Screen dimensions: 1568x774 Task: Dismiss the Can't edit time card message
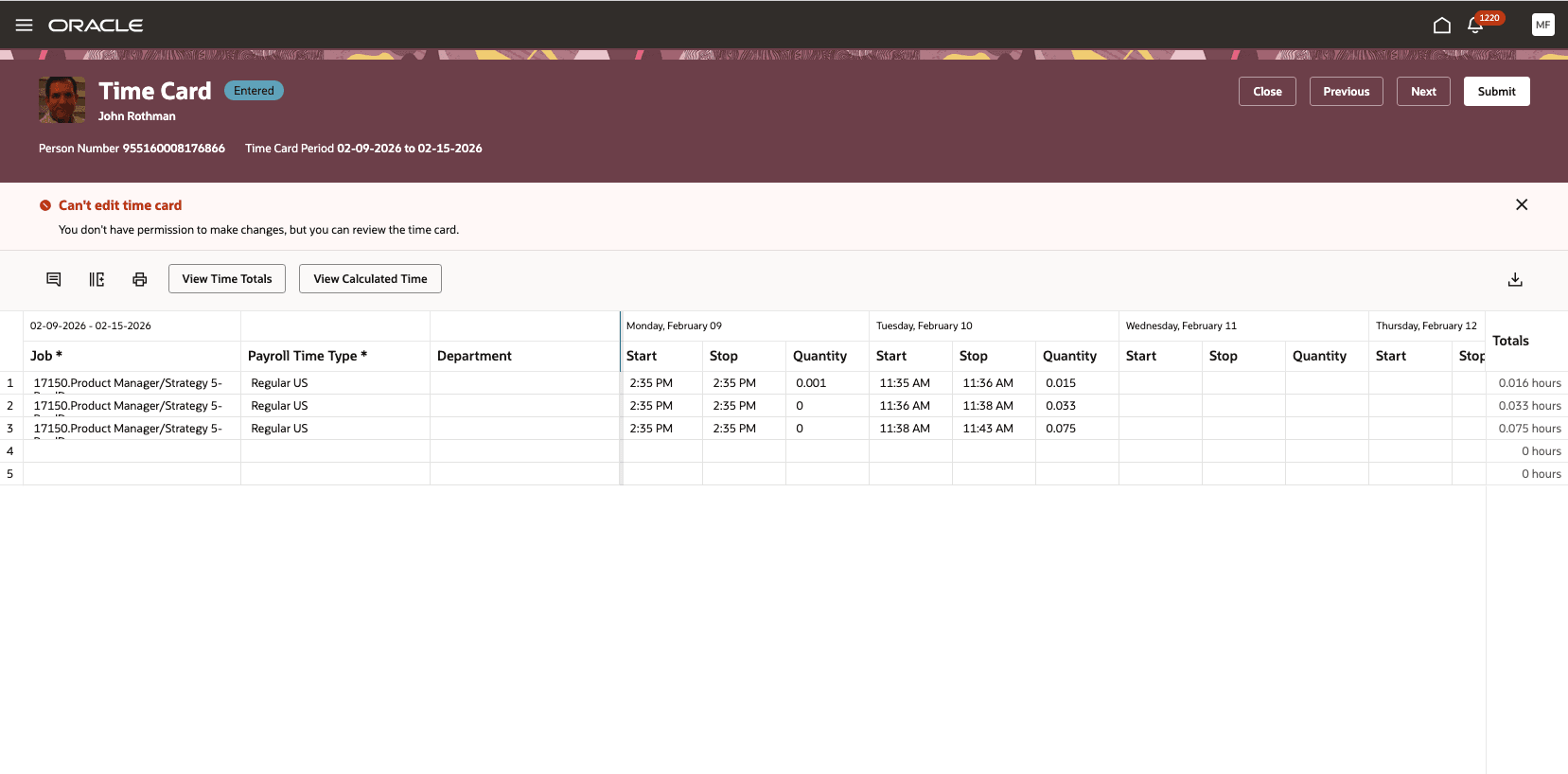1522,204
